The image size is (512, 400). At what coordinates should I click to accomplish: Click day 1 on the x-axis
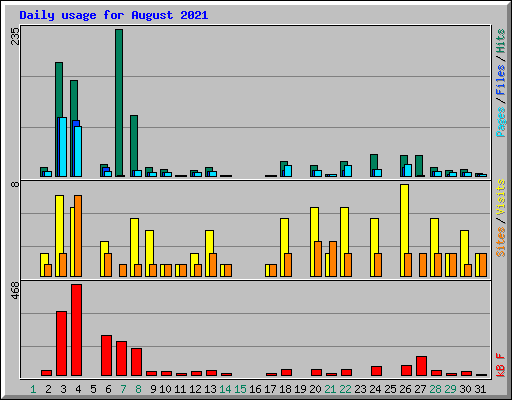tap(33, 389)
